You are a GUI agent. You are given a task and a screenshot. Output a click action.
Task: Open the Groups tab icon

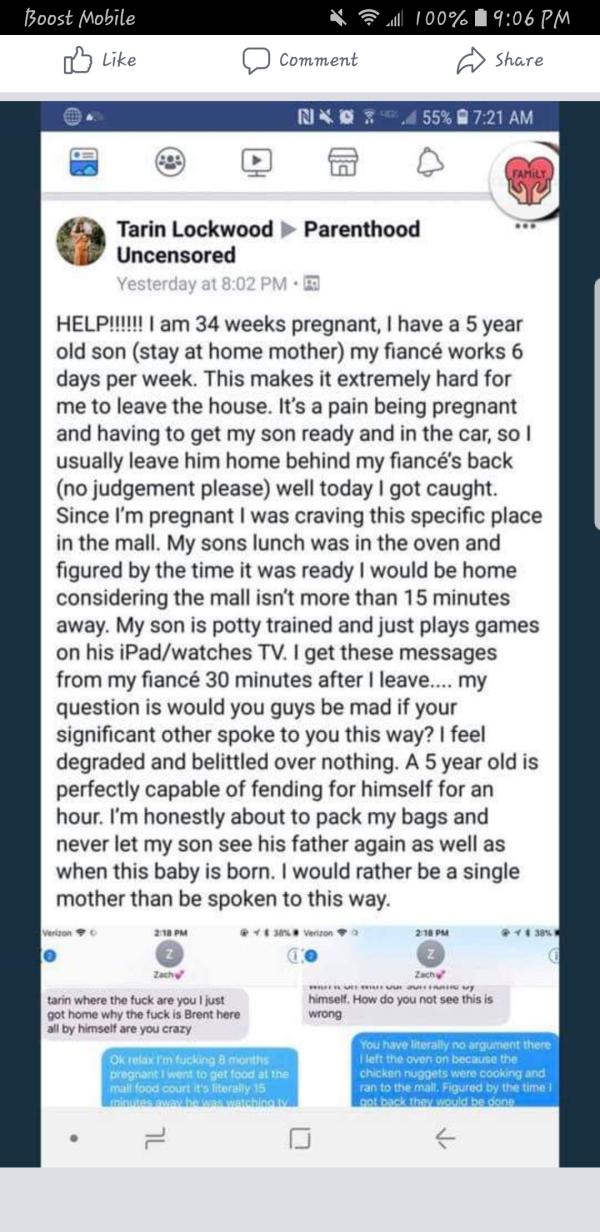pyautogui.click(x=171, y=161)
